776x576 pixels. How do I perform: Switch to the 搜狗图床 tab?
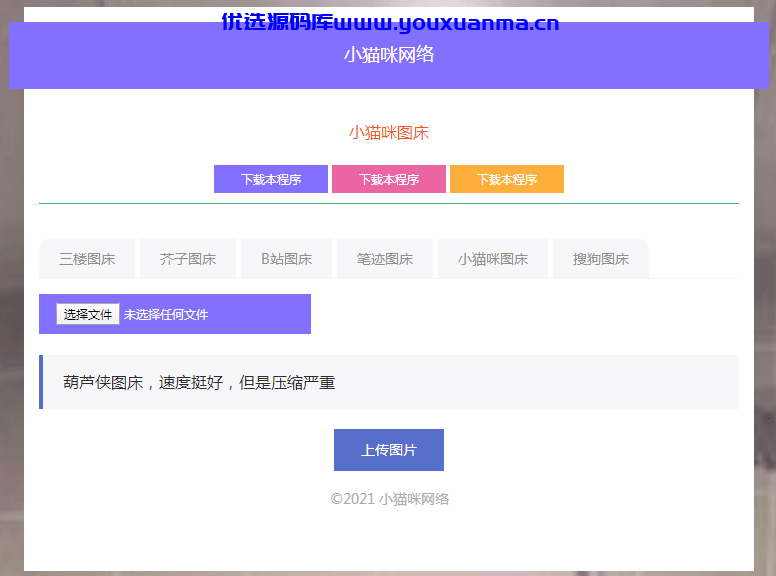(601, 259)
